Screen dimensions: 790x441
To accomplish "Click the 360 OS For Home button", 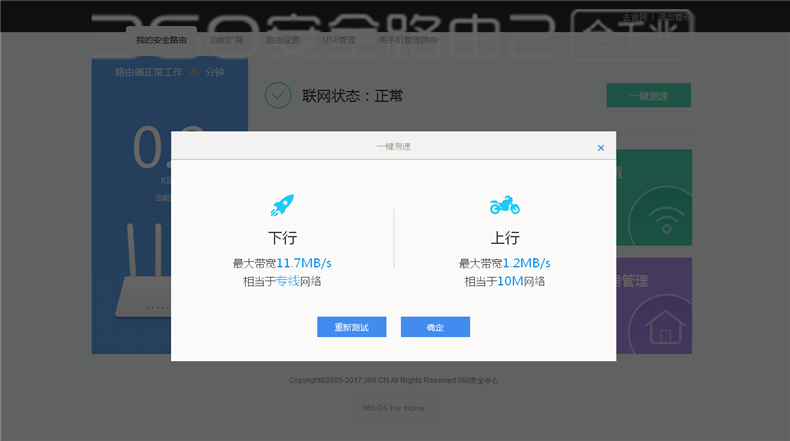I will coord(393,408).
